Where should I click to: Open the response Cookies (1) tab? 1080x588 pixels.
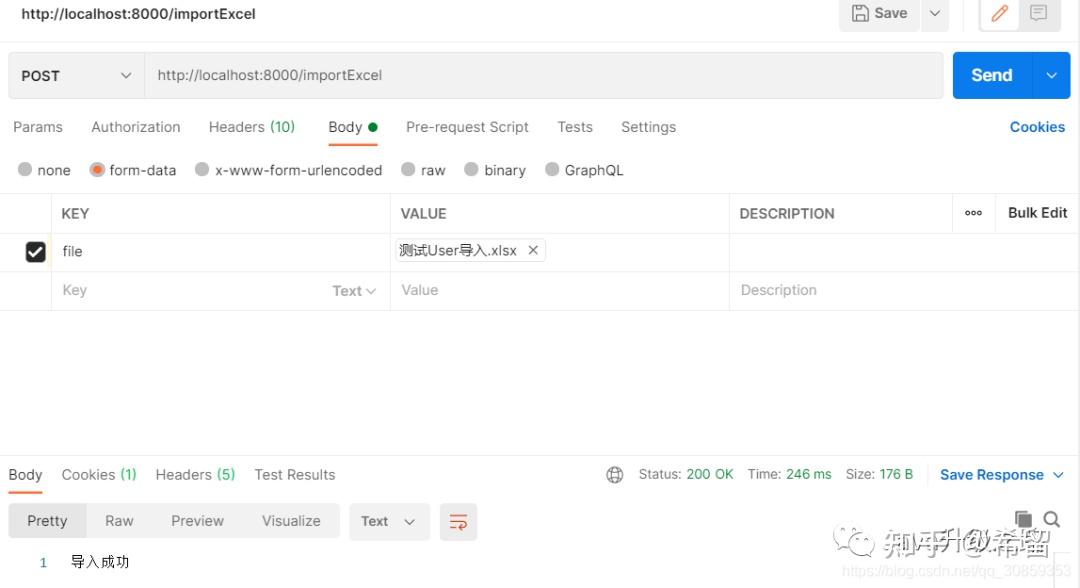[99, 475]
